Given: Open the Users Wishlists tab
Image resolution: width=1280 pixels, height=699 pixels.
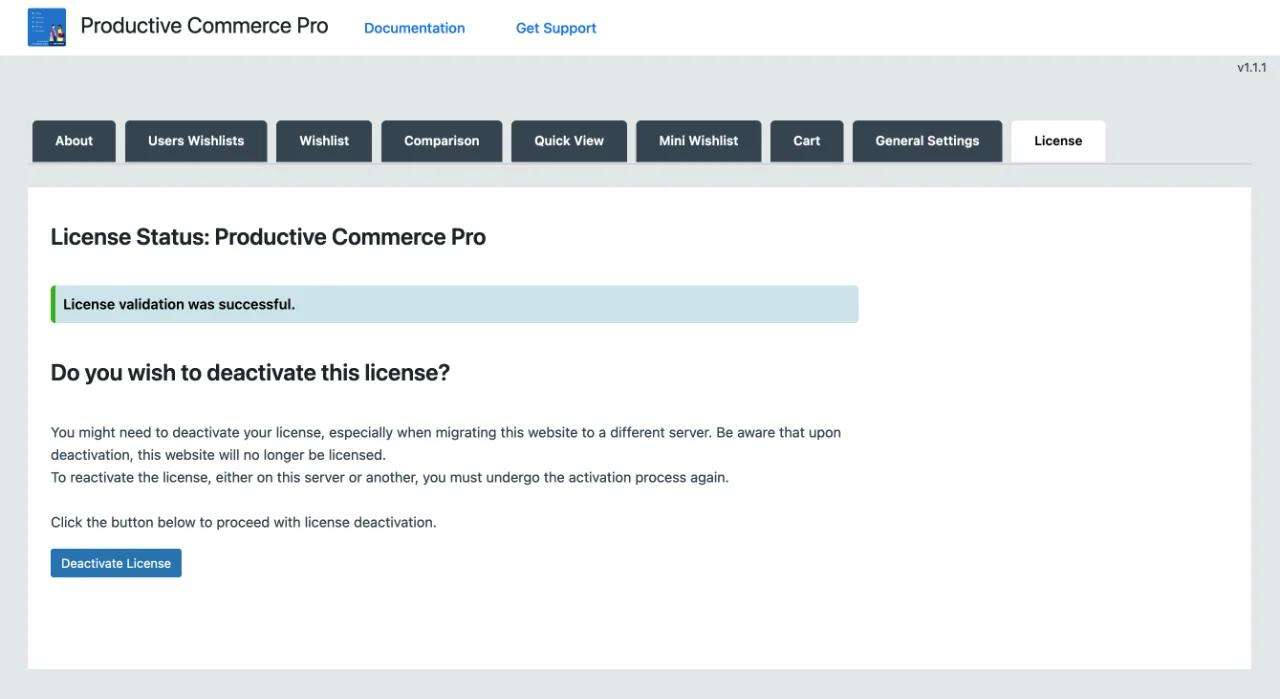Looking at the screenshot, I should tap(196, 141).
